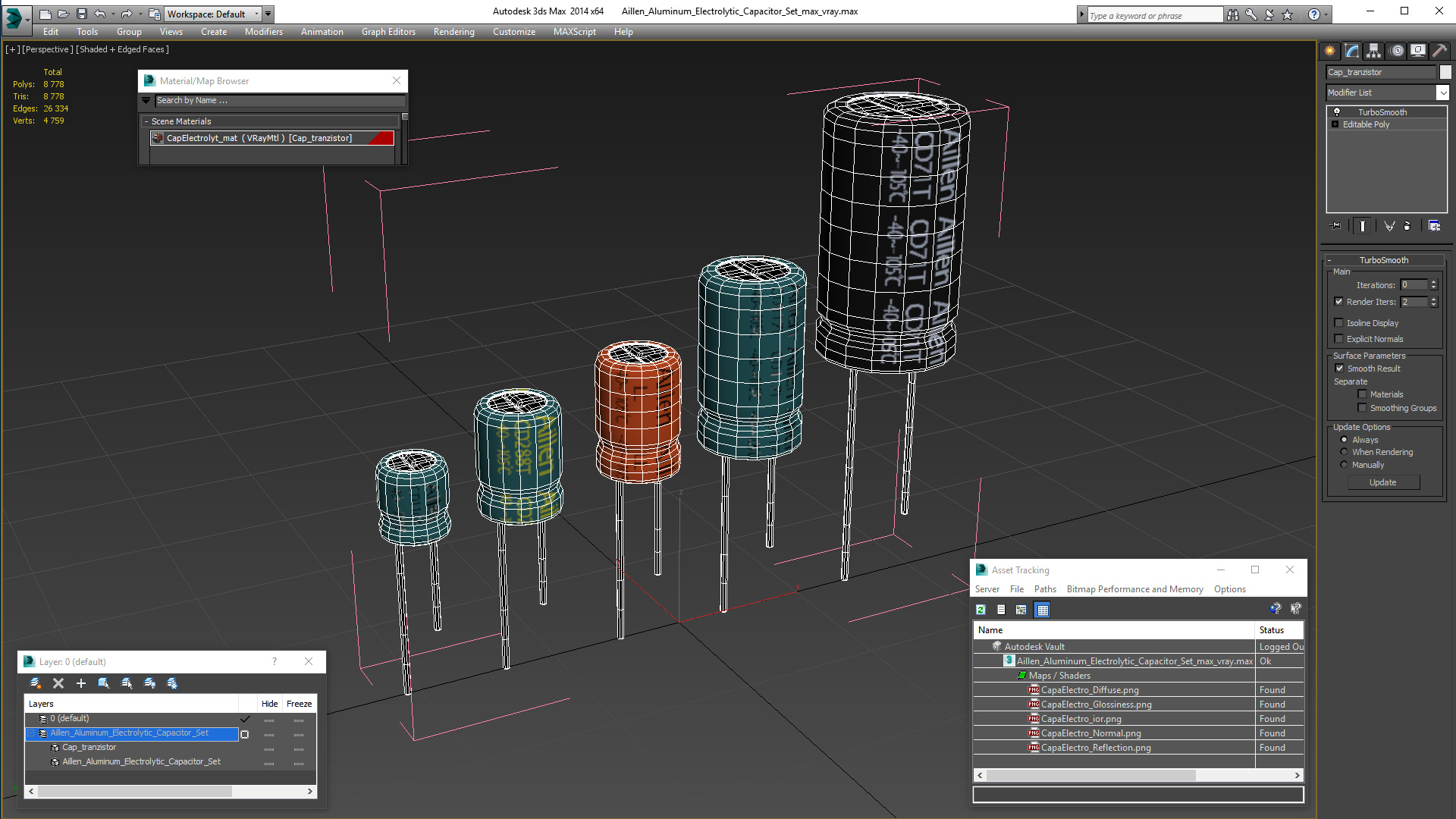Click Cap_tranzistor object color swatch
The width and height of the screenshot is (1456, 819).
coord(1445,72)
